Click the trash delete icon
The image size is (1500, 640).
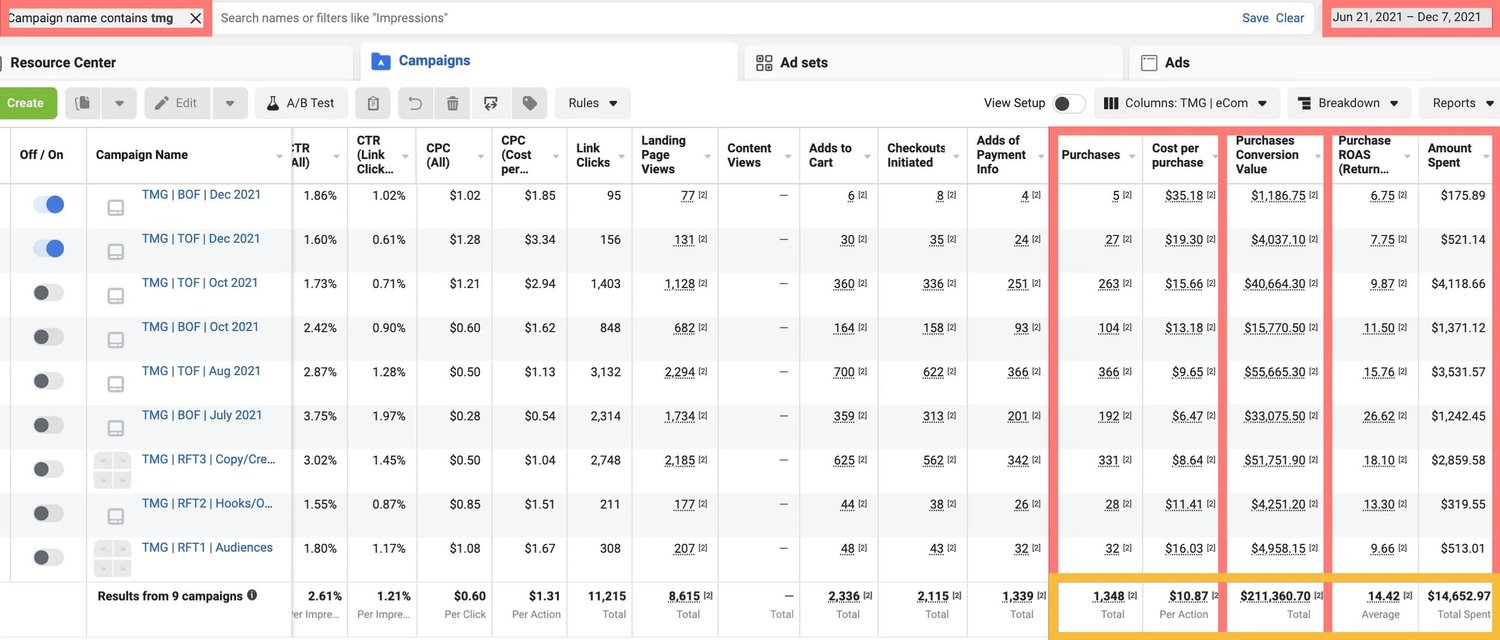[x=452, y=103]
